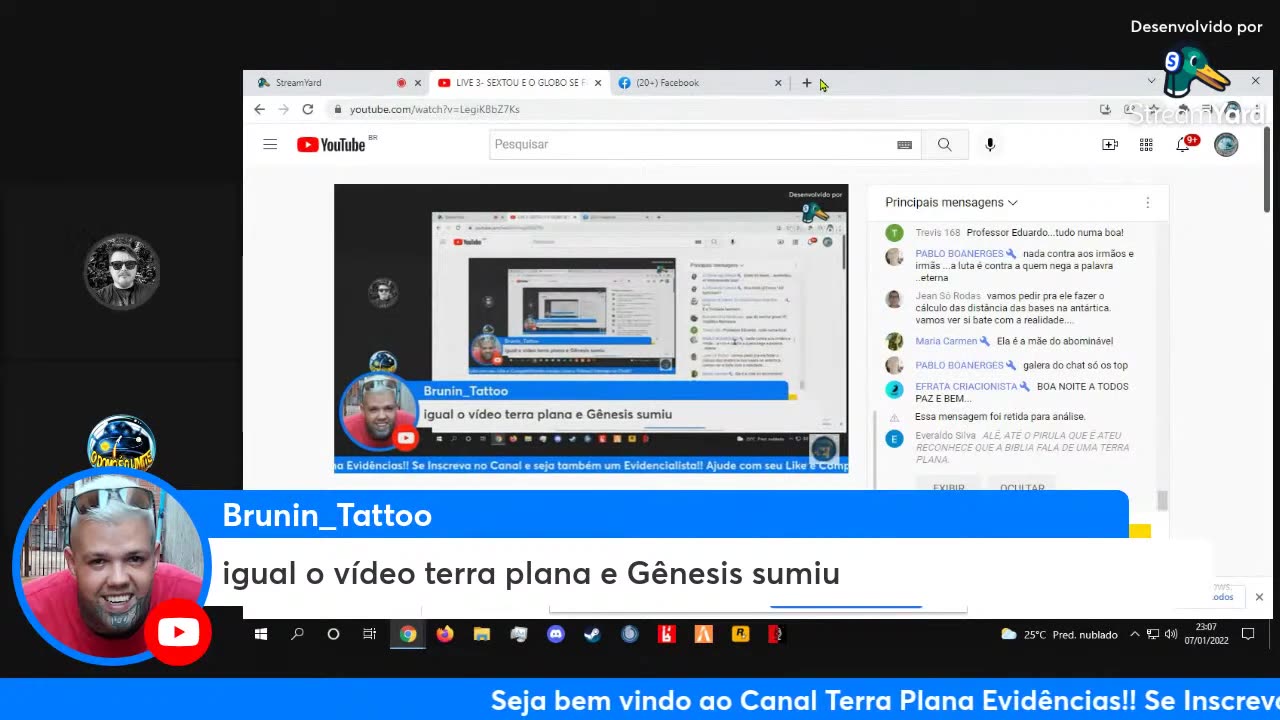
Task: Click the Cortana circle icon
Action: (x=334, y=634)
